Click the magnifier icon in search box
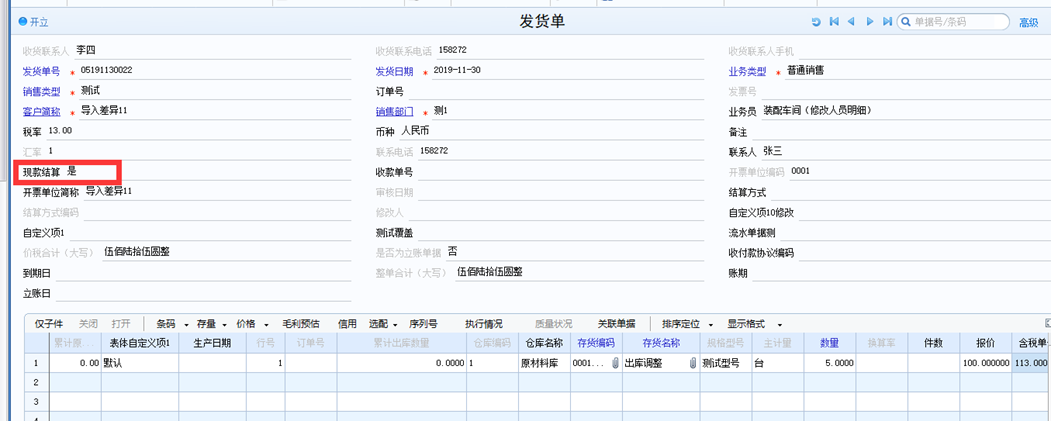Viewport: 1051px width, 421px height. point(908,21)
